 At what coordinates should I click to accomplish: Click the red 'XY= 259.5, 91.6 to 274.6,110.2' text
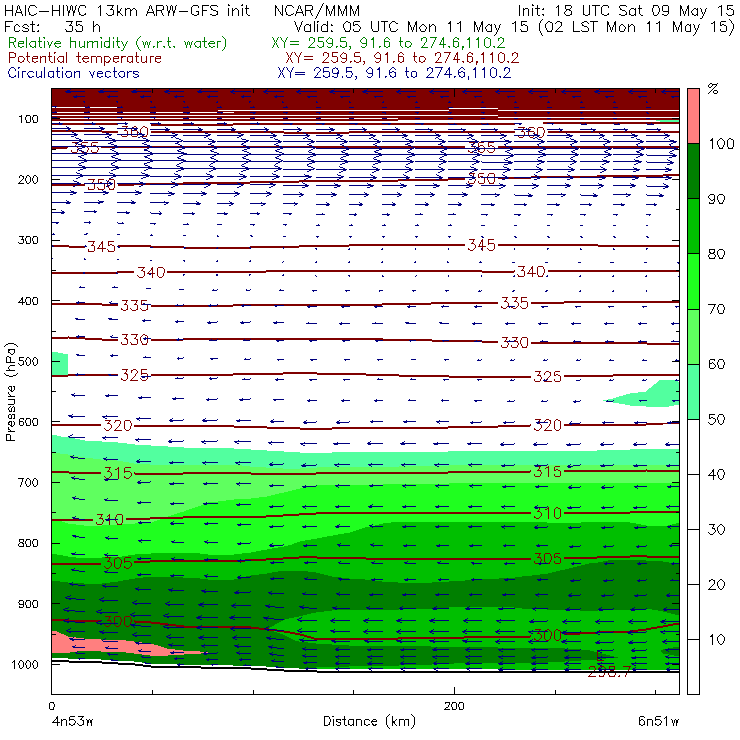[x=402, y=58]
